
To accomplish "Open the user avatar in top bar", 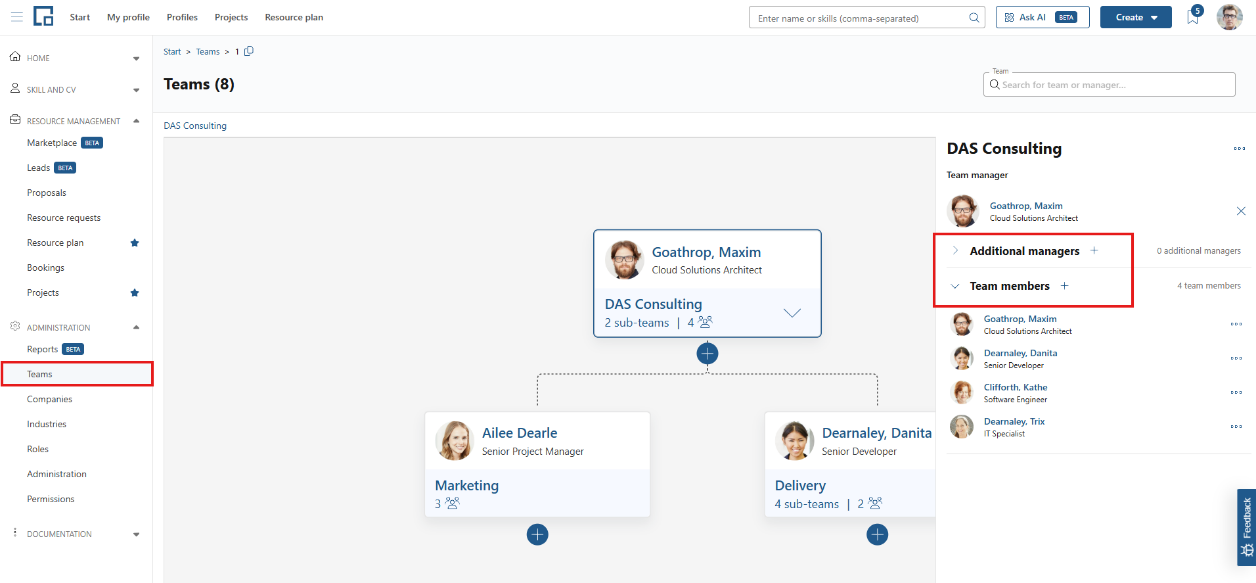I will tap(1229, 17).
